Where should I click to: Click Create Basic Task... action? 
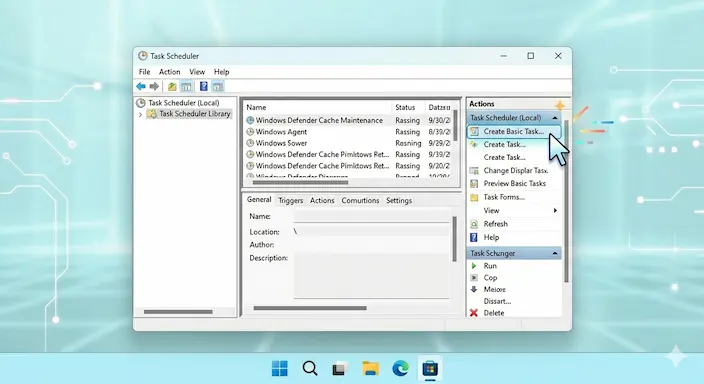(514, 132)
